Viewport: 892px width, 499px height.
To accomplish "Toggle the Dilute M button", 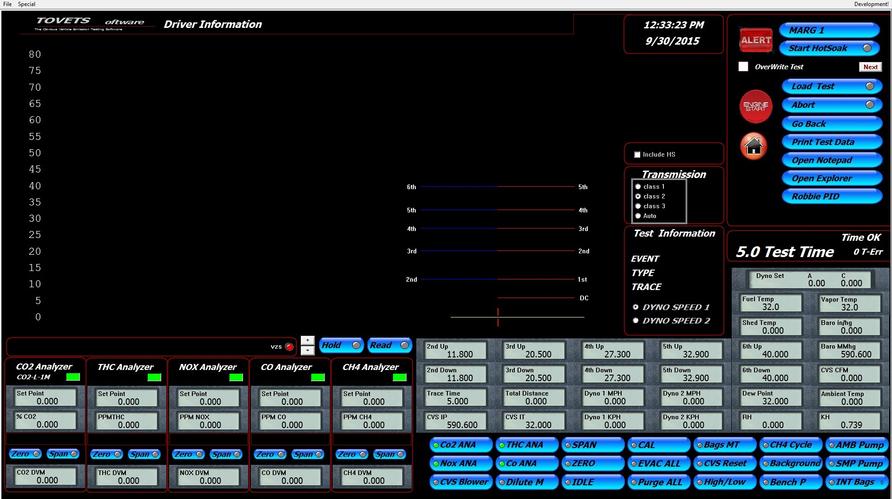I will click(x=527, y=482).
